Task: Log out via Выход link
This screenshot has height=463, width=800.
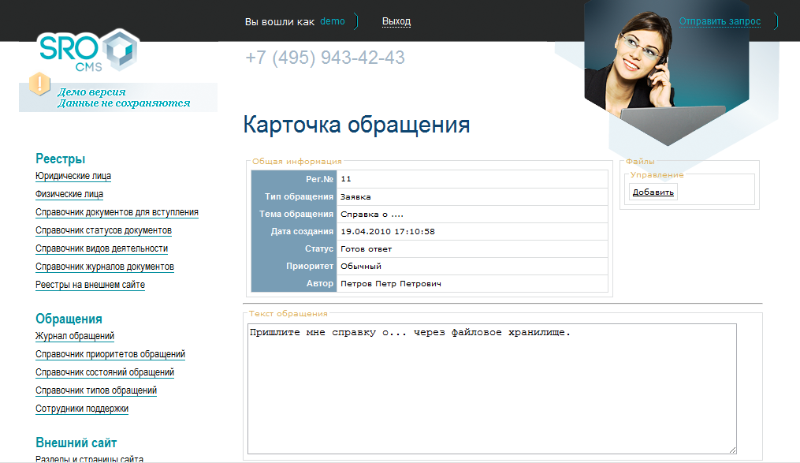Action: point(396,21)
